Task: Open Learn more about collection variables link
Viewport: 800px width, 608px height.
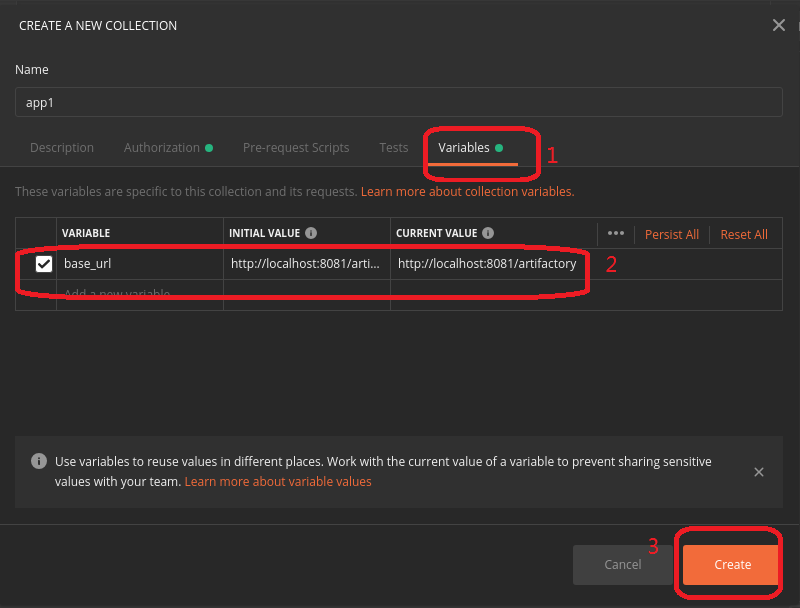Action: [x=467, y=191]
